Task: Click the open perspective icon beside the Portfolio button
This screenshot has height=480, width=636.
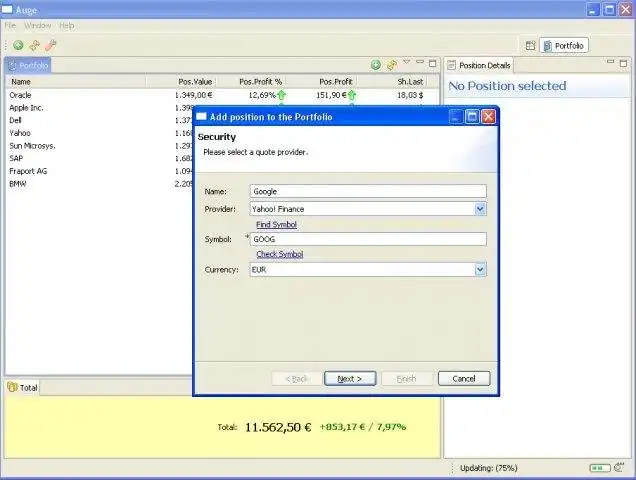Action: 530,45
